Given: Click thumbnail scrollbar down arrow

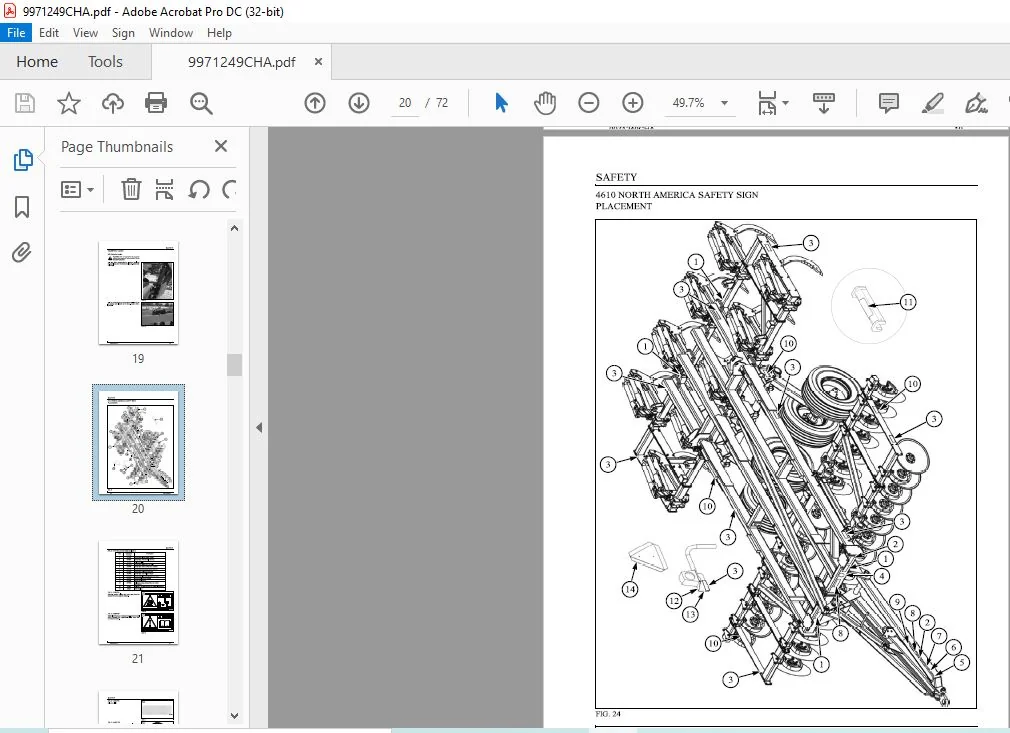Looking at the screenshot, I should pyautogui.click(x=234, y=716).
